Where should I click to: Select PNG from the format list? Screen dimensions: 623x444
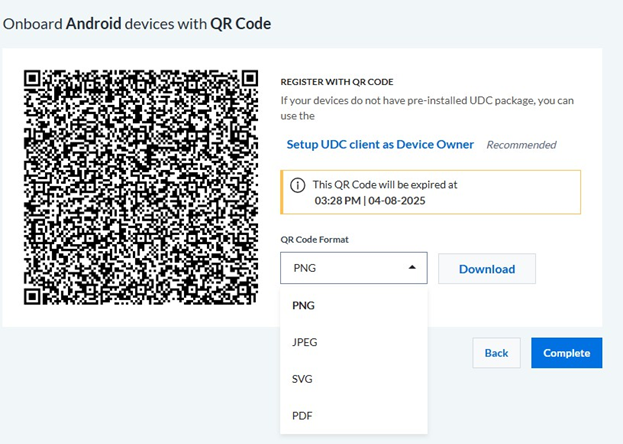point(303,306)
